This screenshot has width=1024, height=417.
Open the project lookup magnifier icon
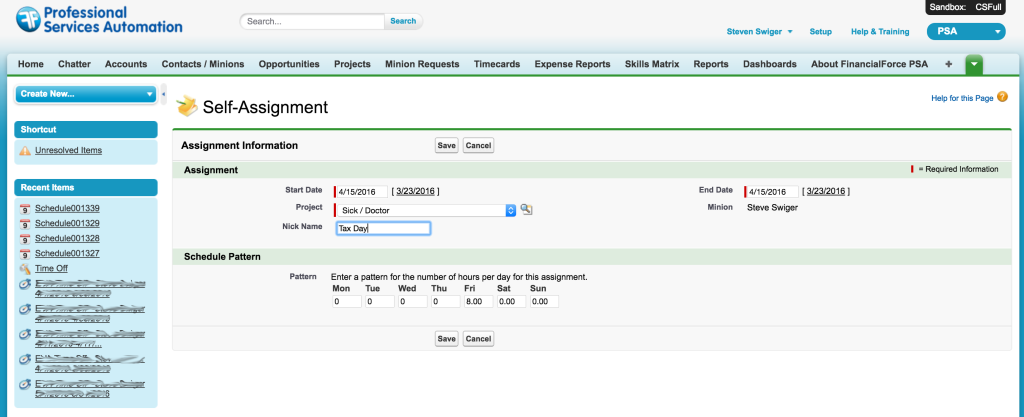[526, 209]
